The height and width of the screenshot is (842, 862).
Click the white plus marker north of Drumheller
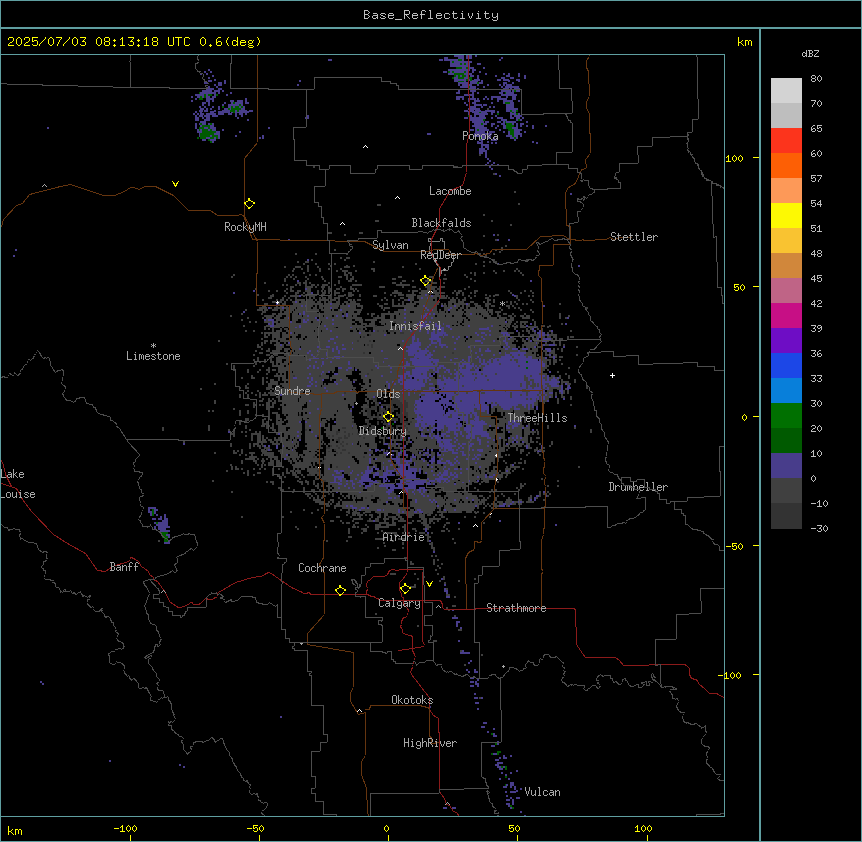(x=612, y=375)
